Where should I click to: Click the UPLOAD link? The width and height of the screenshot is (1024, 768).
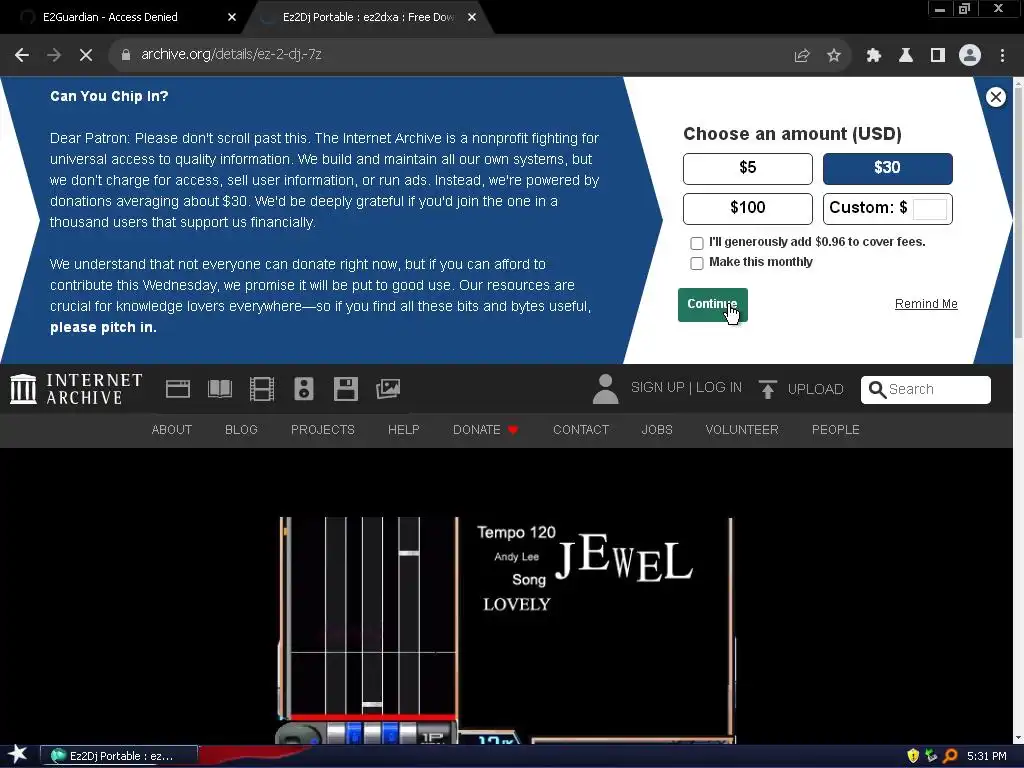coord(815,389)
